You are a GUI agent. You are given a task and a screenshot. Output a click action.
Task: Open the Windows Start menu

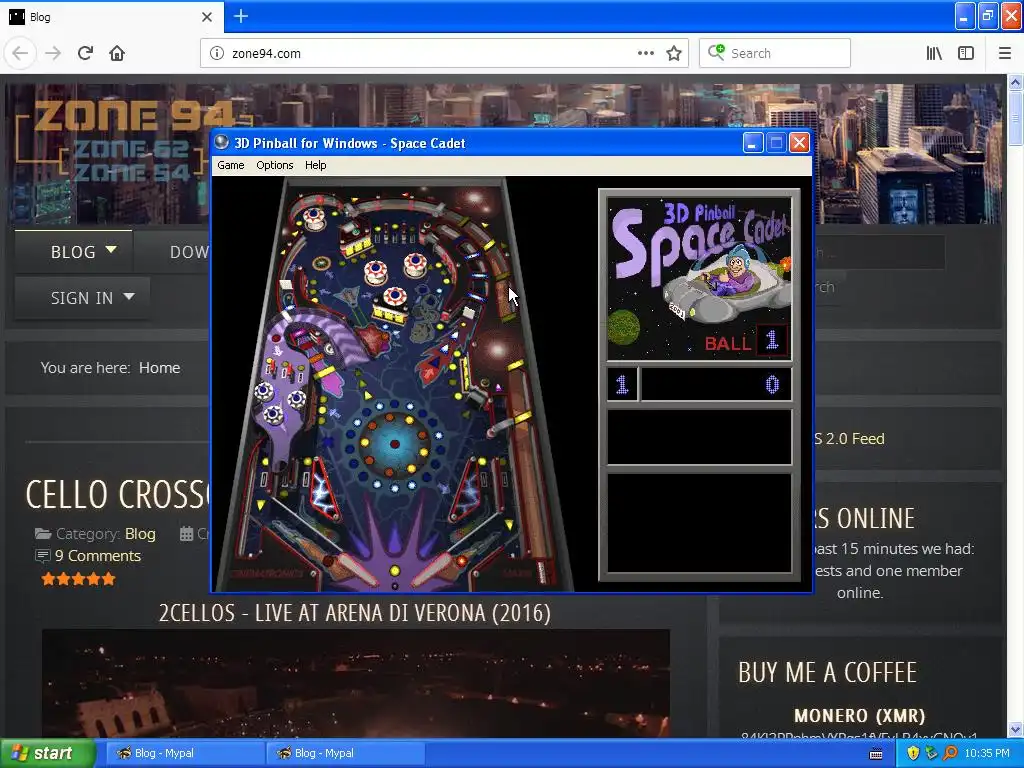coord(47,754)
